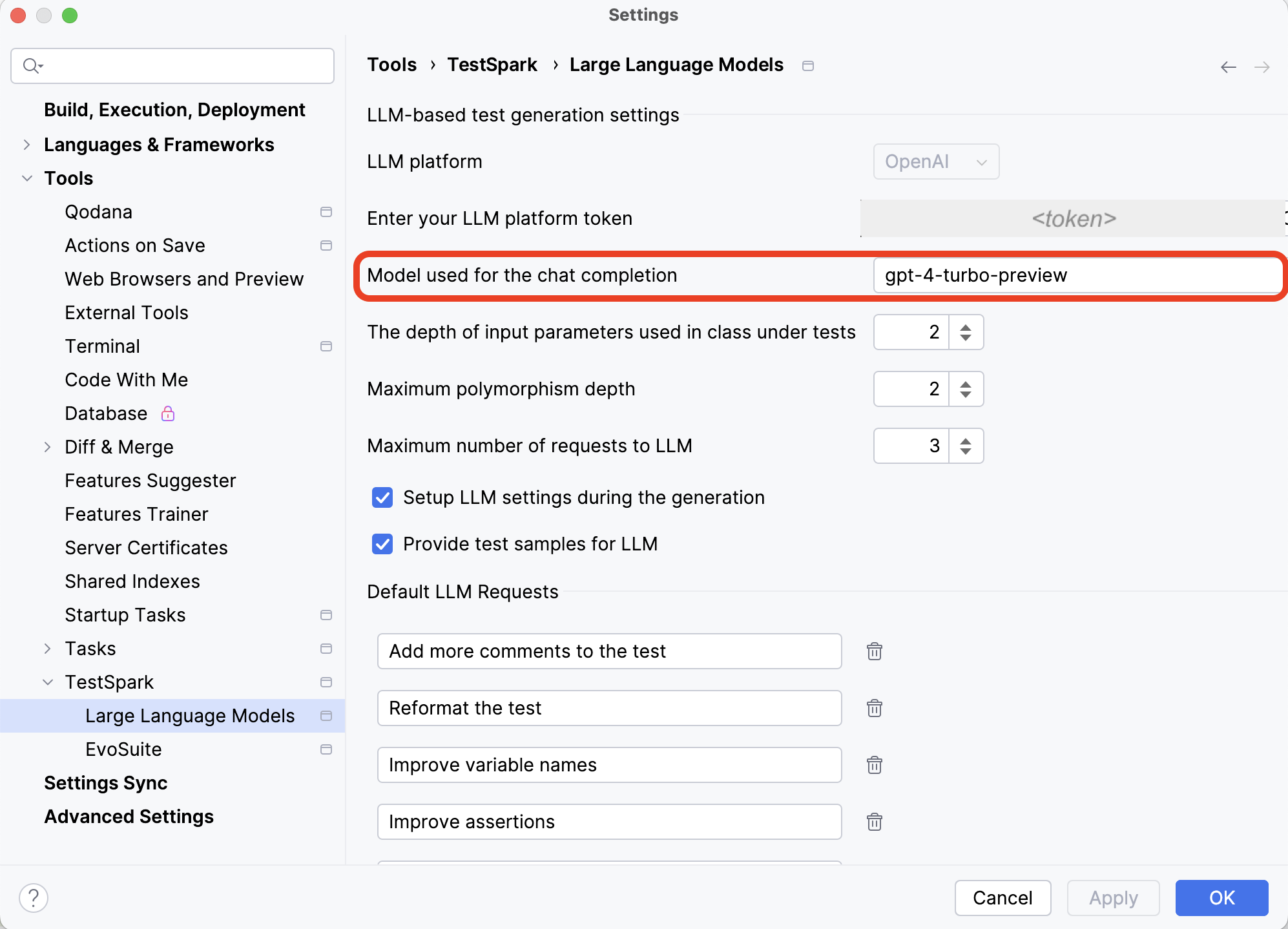Image resolution: width=1288 pixels, height=929 pixels.
Task: Select Advanced Settings category
Action: point(129,817)
